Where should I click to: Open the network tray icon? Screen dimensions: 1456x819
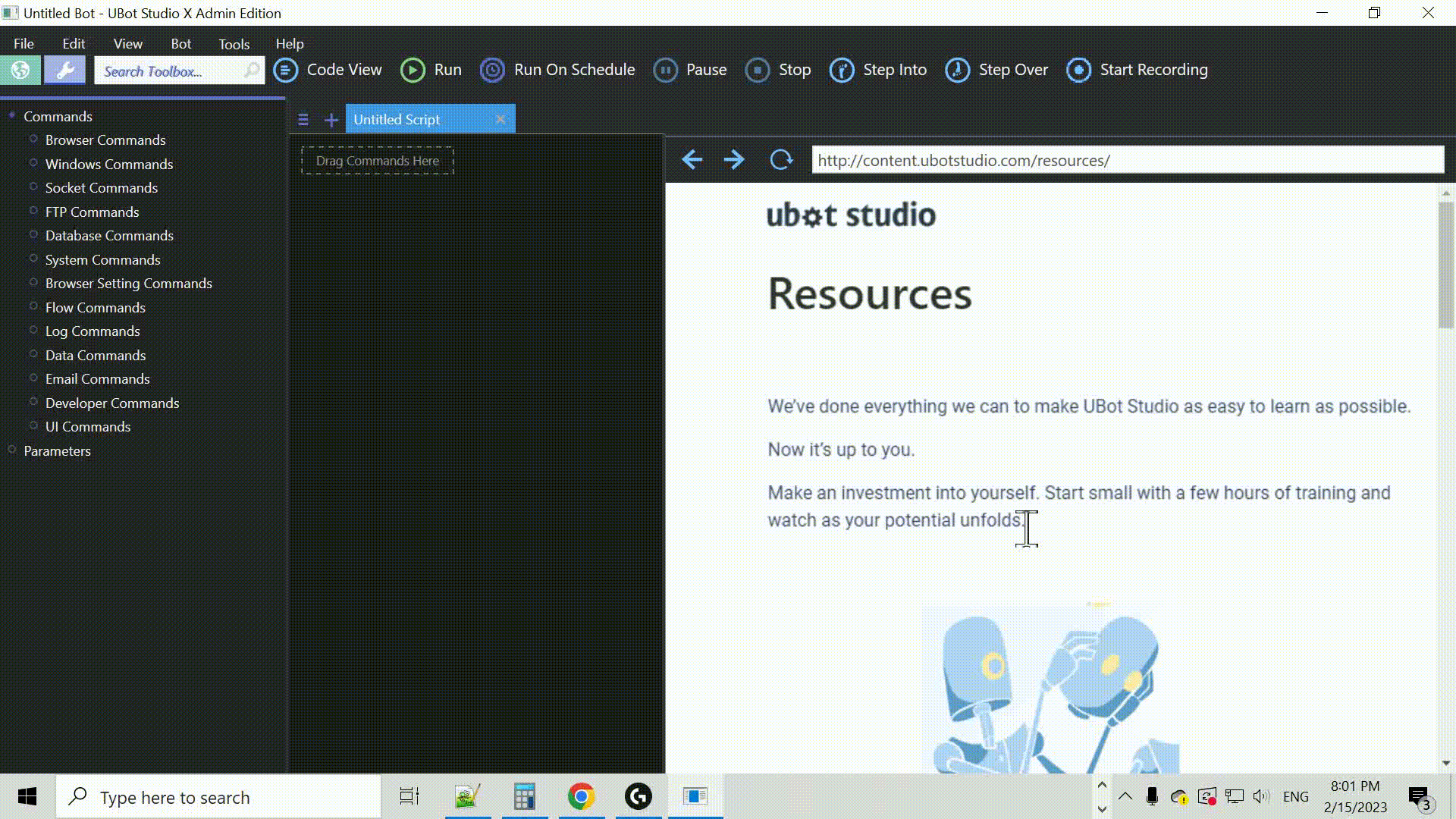(x=1235, y=796)
